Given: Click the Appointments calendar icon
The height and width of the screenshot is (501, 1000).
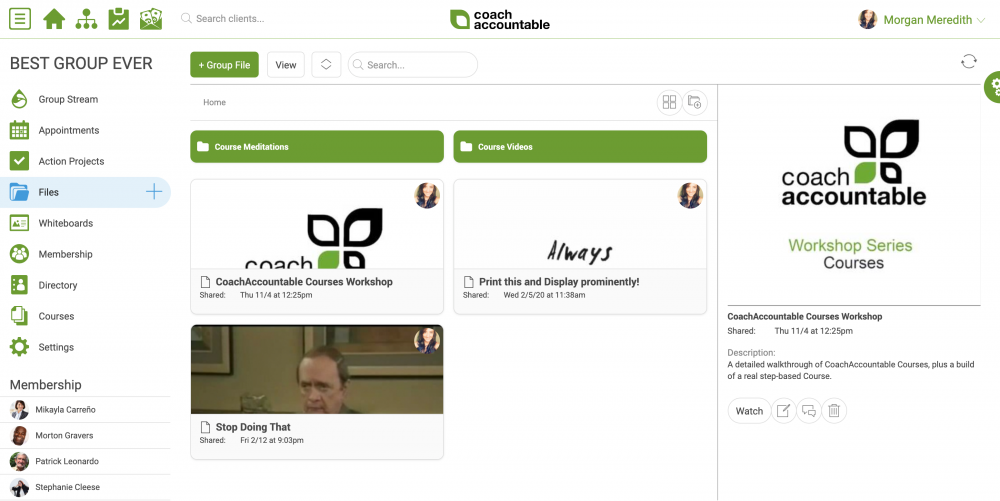Looking at the screenshot, I should click(19, 130).
